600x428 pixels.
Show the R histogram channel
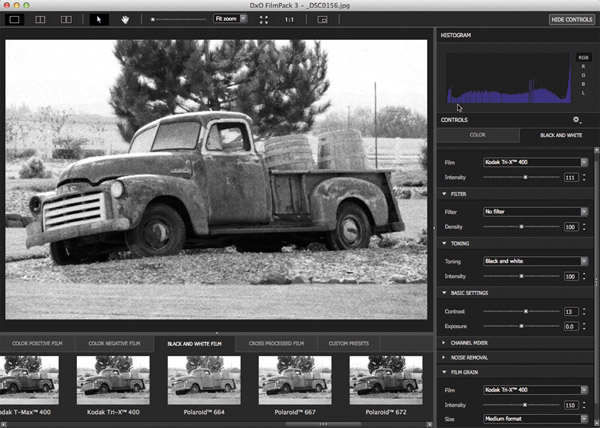tap(583, 66)
